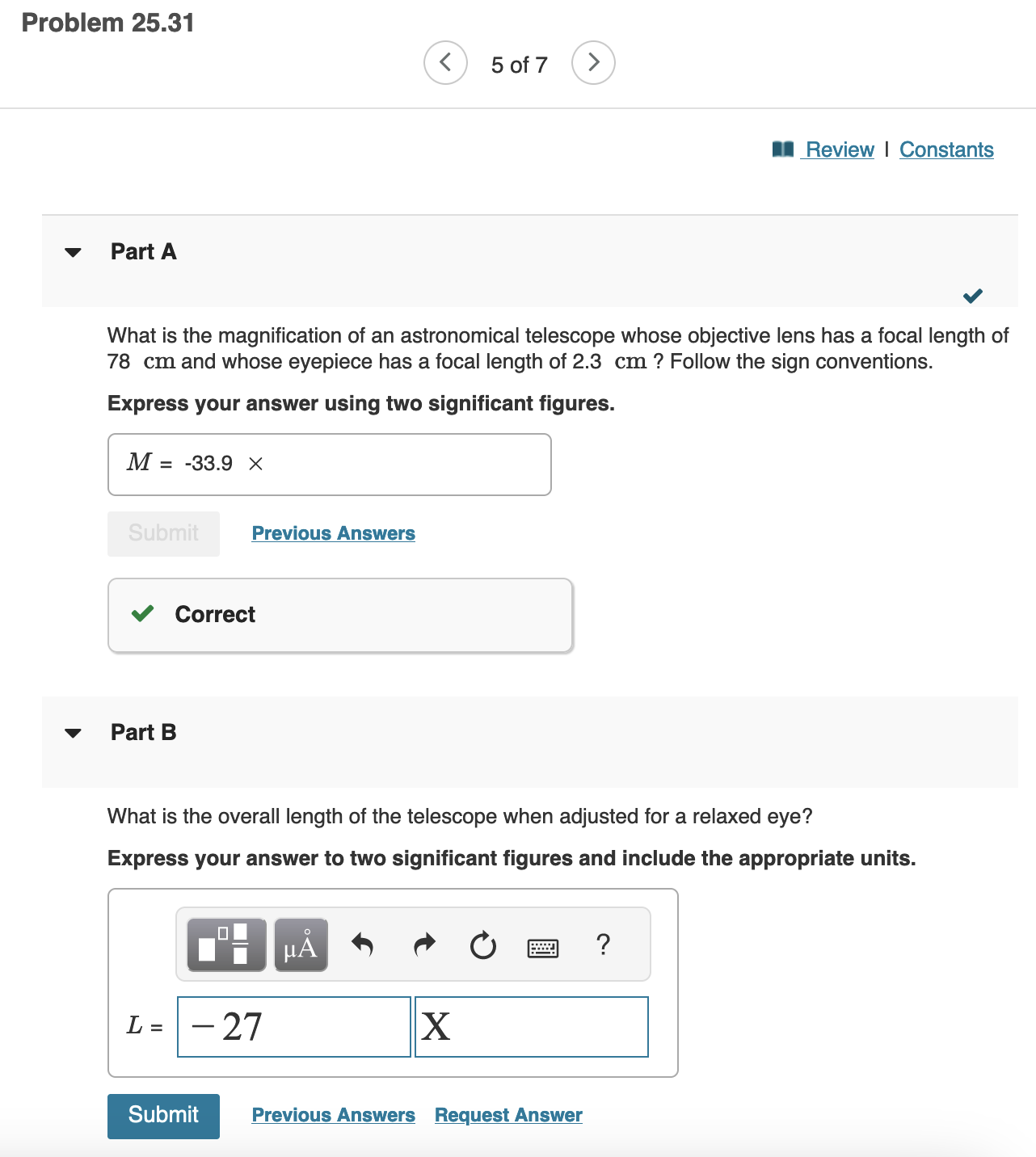Click the L value input field showing -27

pyautogui.click(x=293, y=1026)
